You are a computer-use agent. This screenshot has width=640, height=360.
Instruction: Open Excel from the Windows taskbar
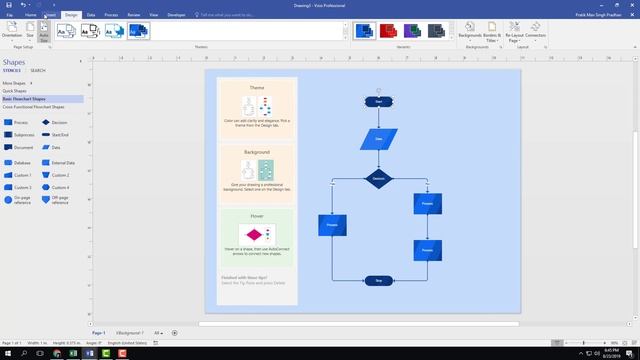point(73,353)
